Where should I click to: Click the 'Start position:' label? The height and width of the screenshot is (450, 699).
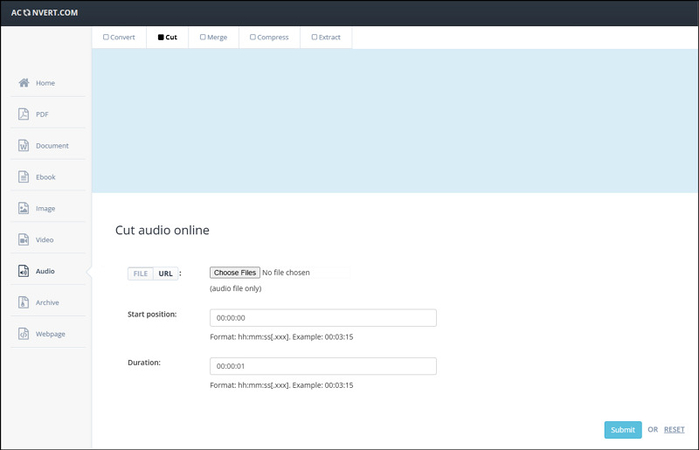(x=152, y=314)
